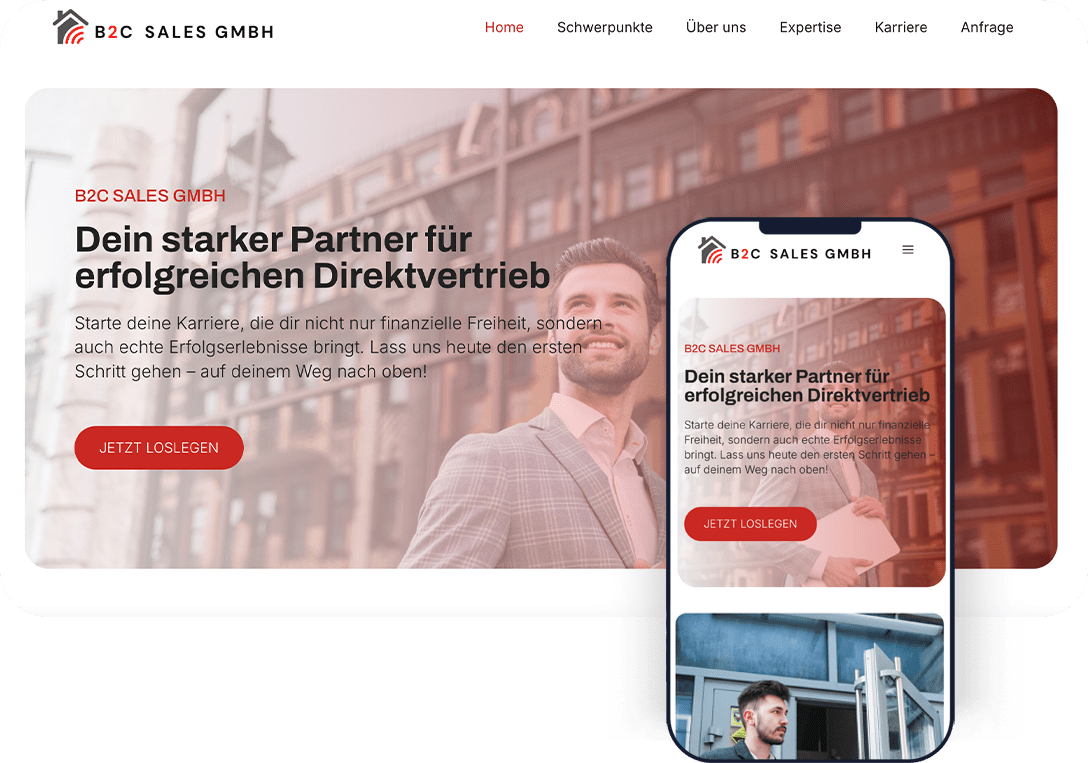Select the Home menu item

coord(504,27)
